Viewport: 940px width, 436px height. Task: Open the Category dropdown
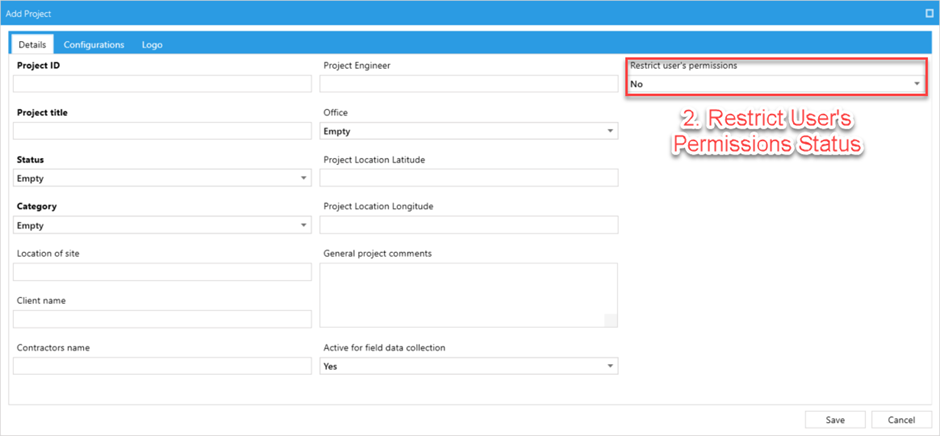162,225
